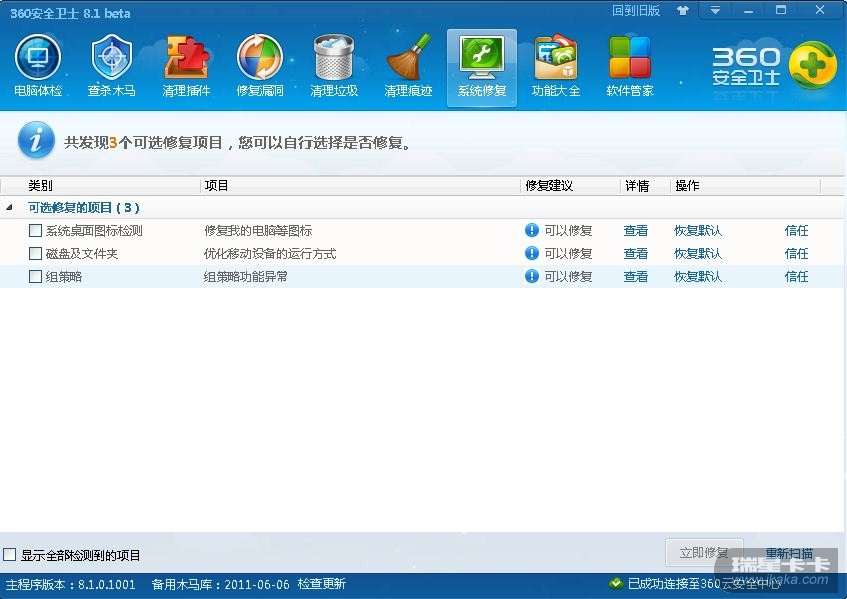This screenshot has height=599, width=847.
Task: Collapse the 可选修复的项目 group triangle
Action: click(9, 207)
